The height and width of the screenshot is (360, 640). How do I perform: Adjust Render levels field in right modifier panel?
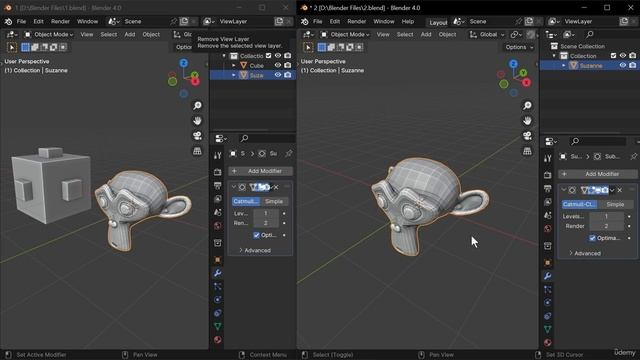606,226
